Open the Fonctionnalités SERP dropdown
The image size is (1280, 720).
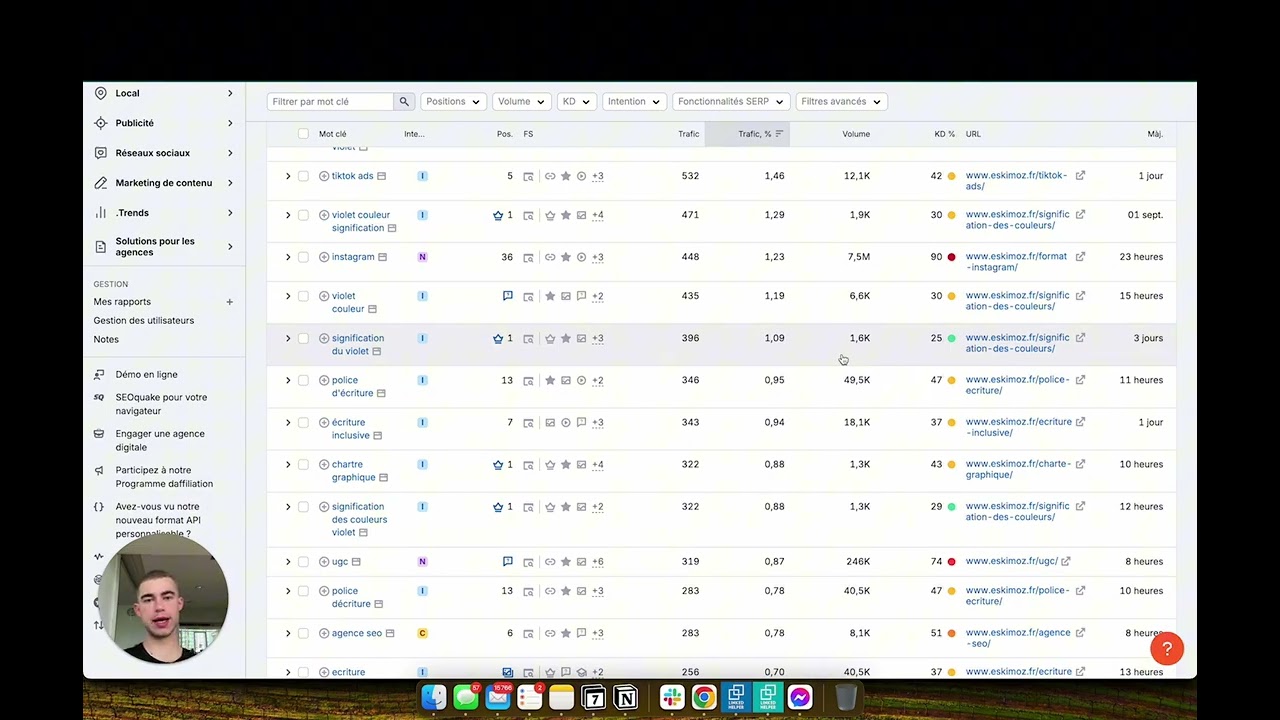point(730,101)
